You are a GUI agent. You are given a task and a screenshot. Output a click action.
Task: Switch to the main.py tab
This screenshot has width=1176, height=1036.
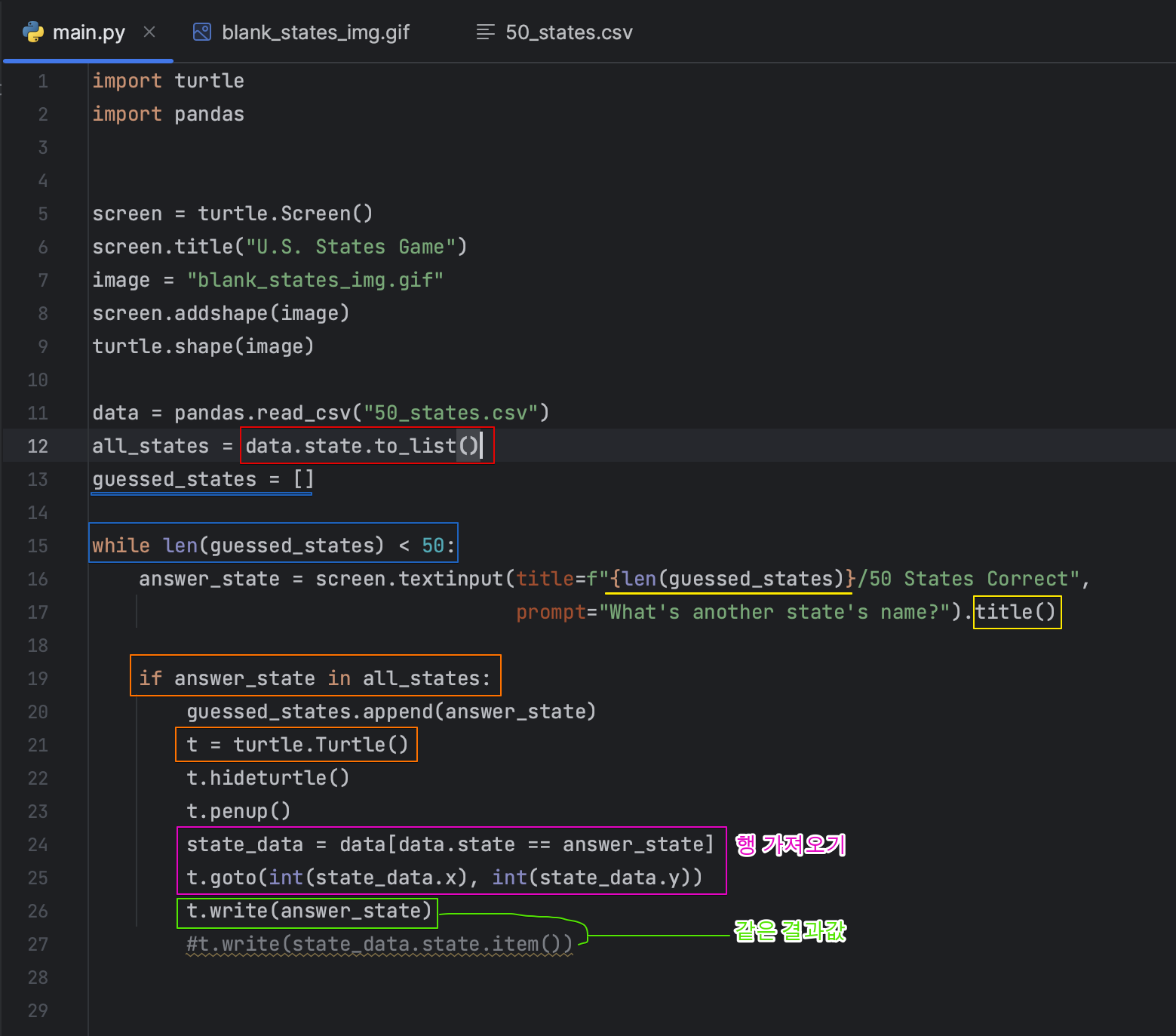tap(88, 32)
